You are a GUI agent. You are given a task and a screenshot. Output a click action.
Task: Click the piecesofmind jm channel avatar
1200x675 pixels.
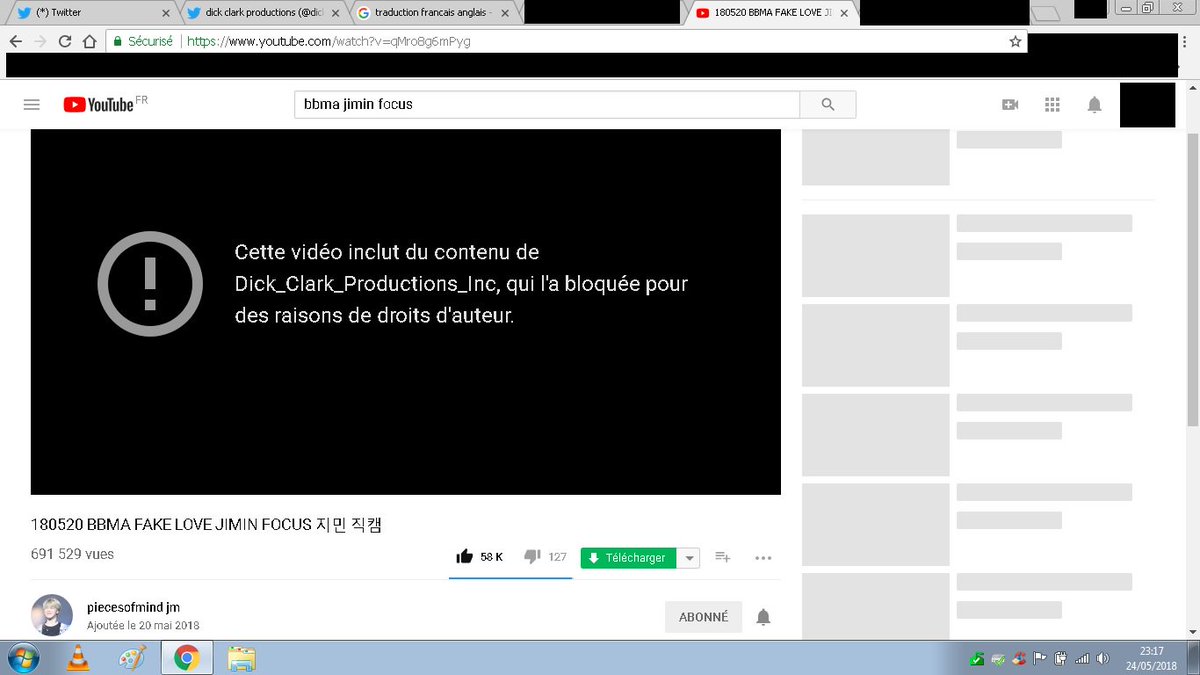click(x=51, y=615)
